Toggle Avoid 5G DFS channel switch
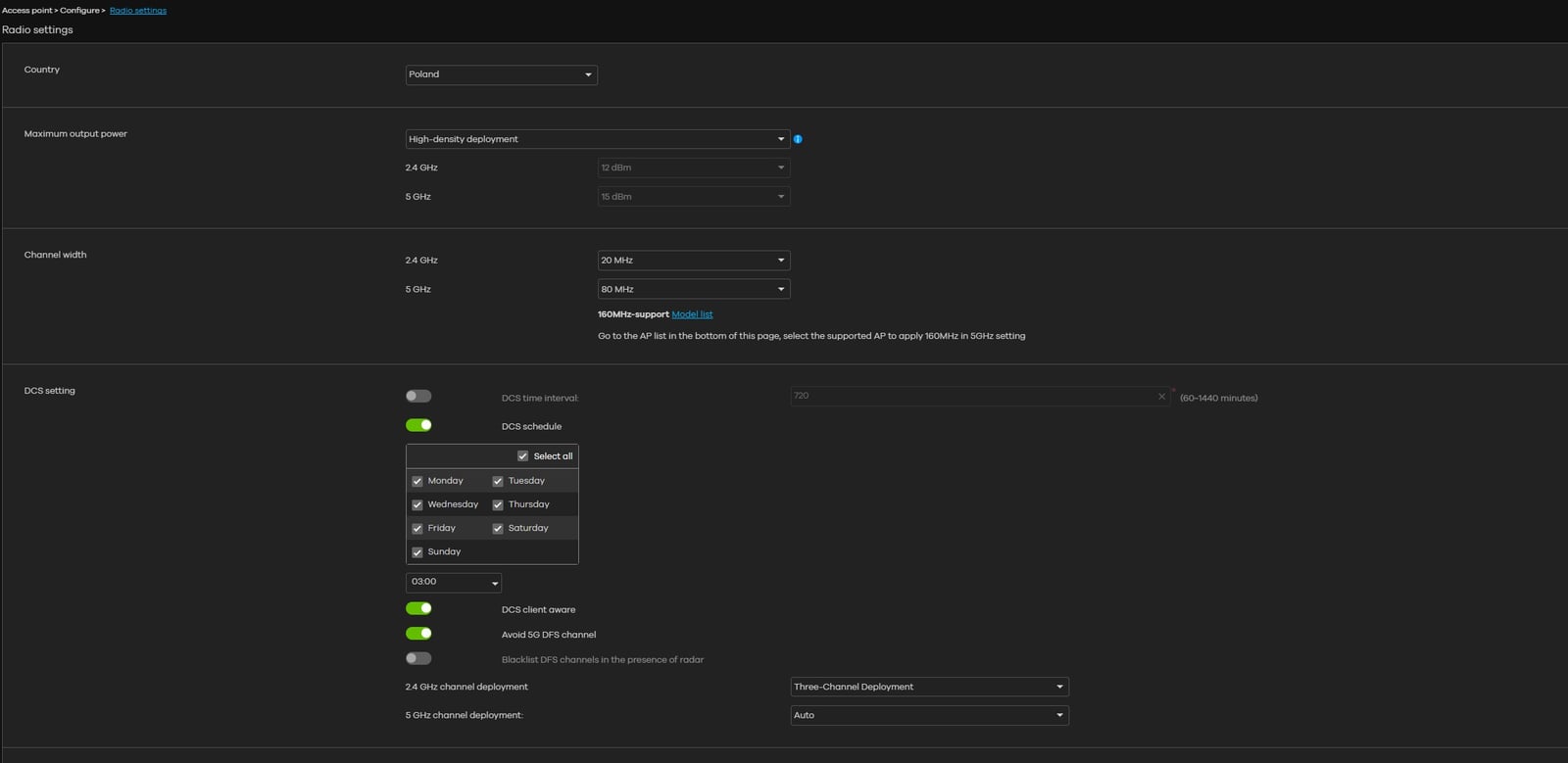1568x763 pixels. click(x=418, y=634)
